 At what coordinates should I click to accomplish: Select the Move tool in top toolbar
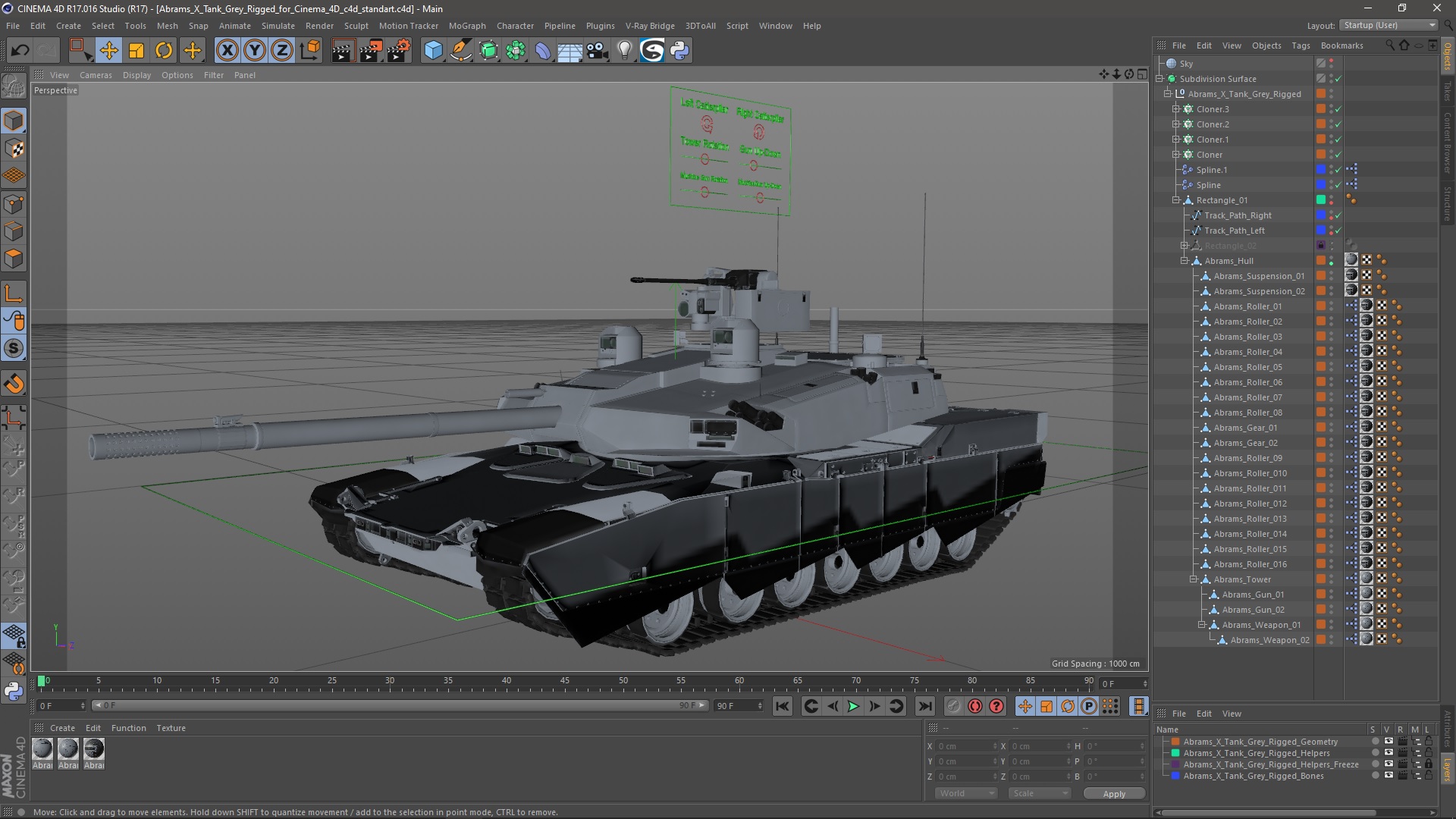(108, 51)
